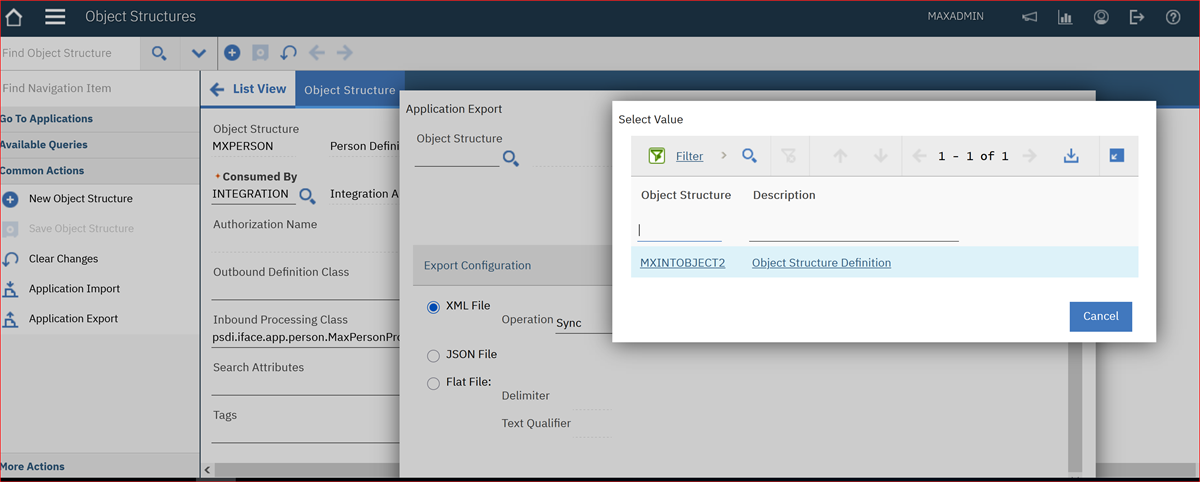Open the Help question mark icon
Screen dimensions: 1200x482
[x=1173, y=17]
